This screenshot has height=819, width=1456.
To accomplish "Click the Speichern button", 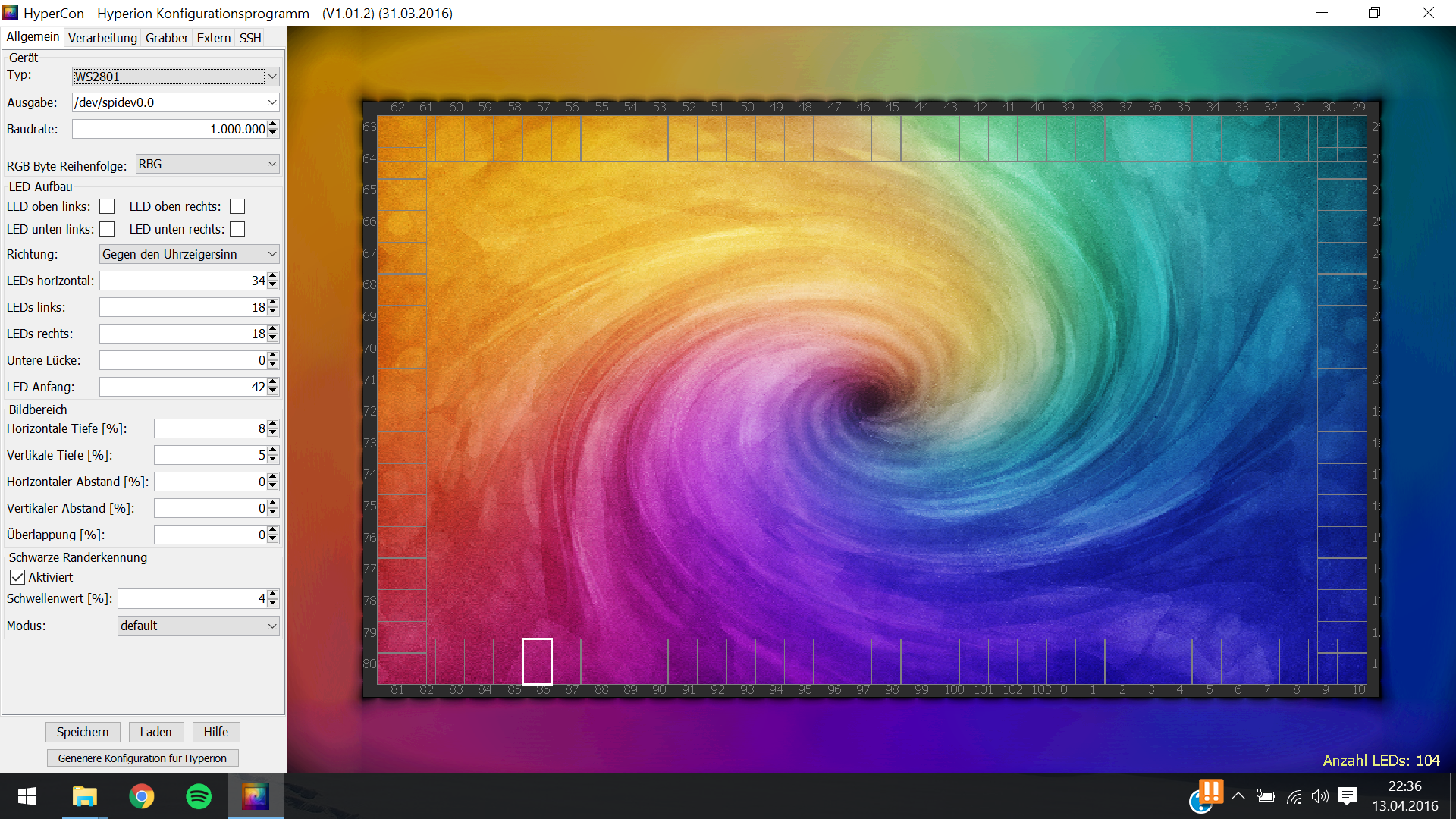I will coord(83,732).
